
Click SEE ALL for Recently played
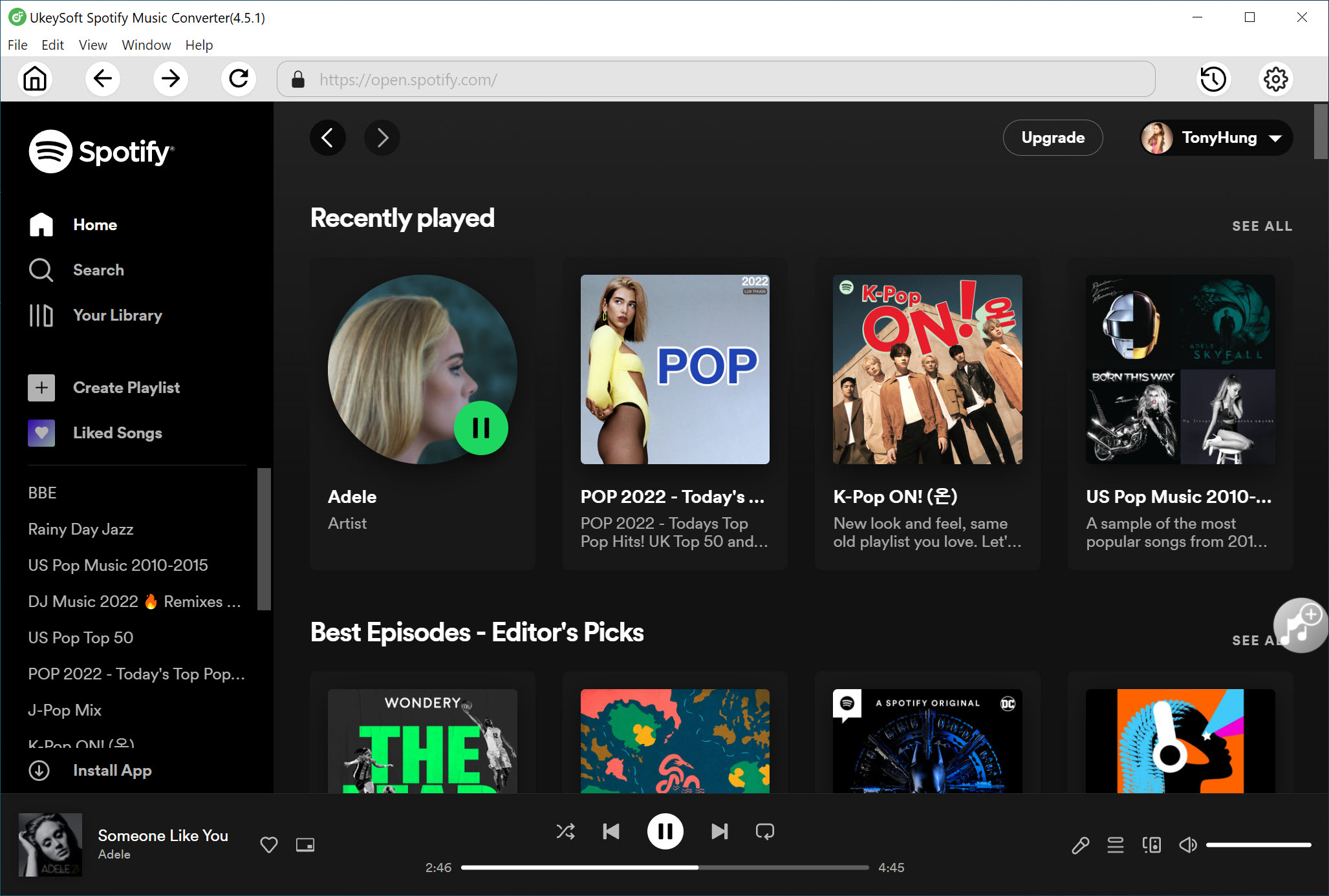1262,226
